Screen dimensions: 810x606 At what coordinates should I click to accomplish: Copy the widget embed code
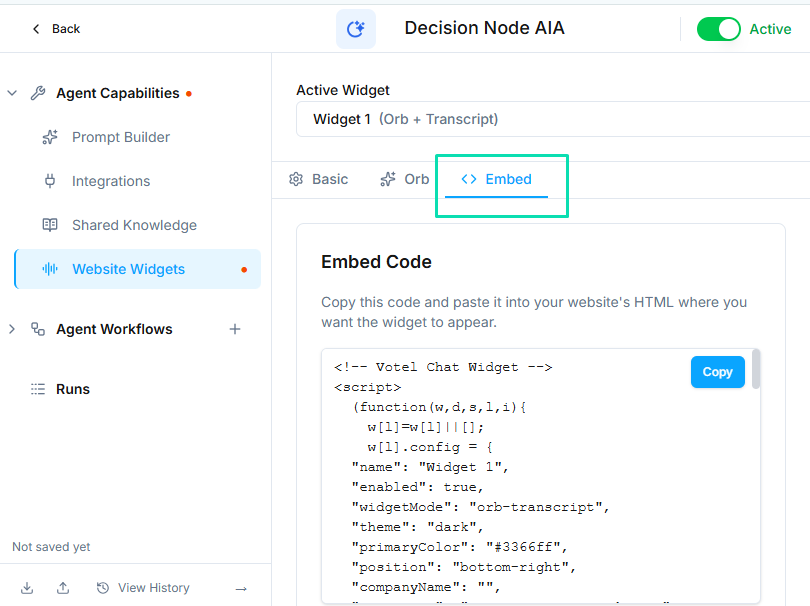click(x=717, y=372)
